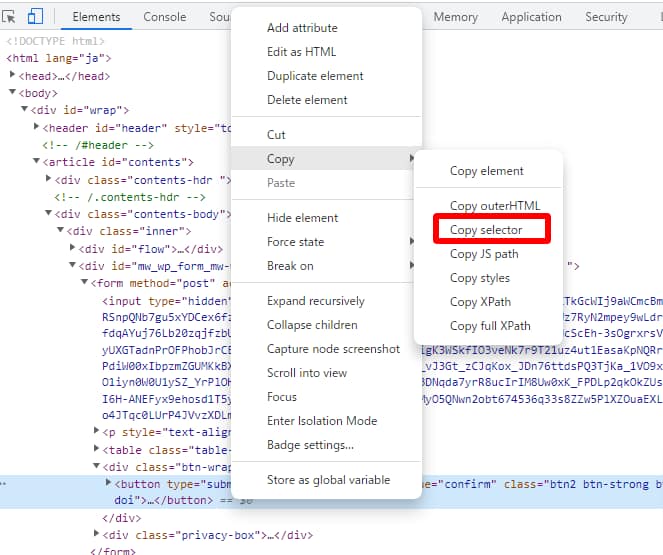Collapse the article contents node arrow

tap(37, 162)
